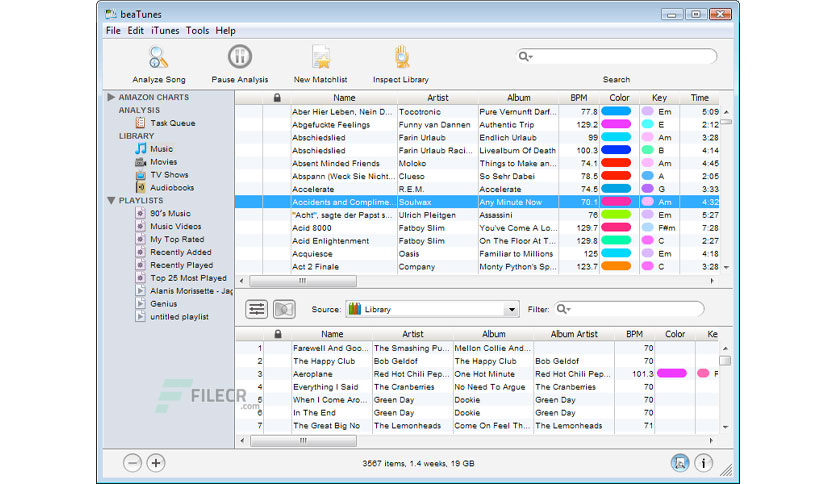Click the magenta color swatch for Abgefuckte Feelings

(x=616, y=124)
